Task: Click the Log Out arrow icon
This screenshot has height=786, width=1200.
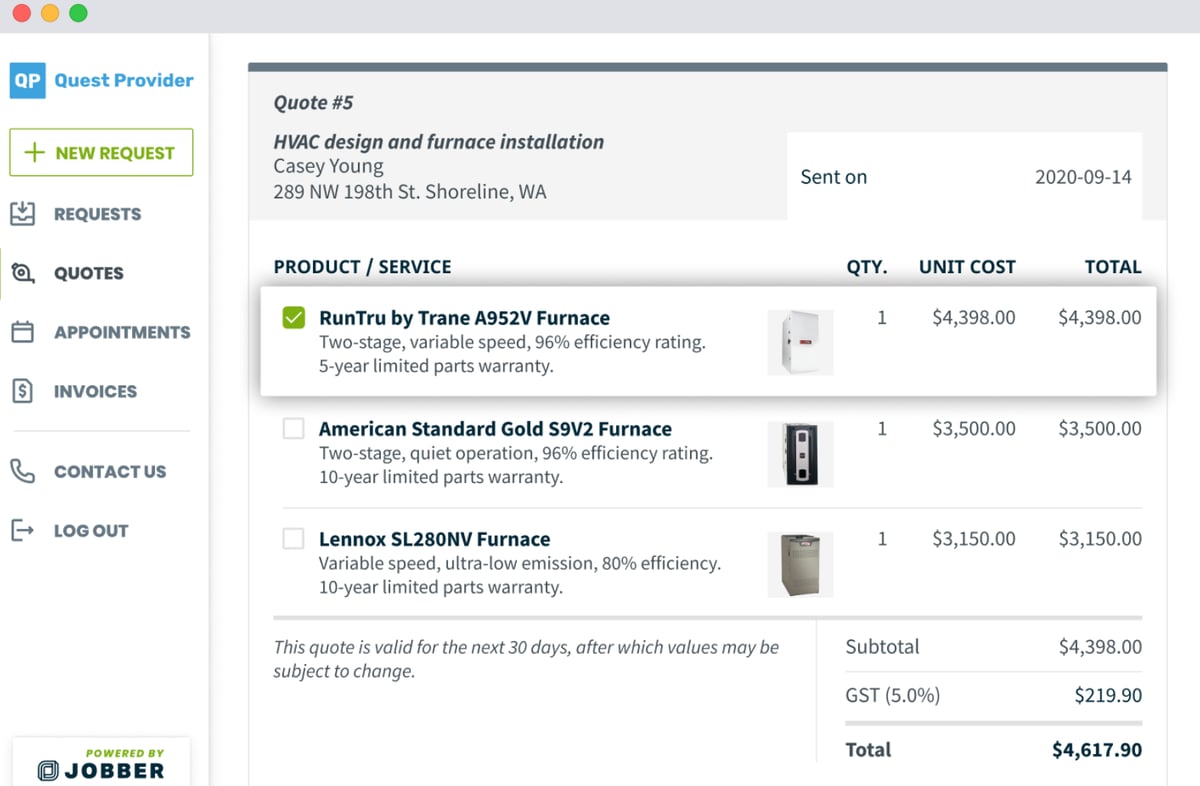Action: (x=23, y=530)
